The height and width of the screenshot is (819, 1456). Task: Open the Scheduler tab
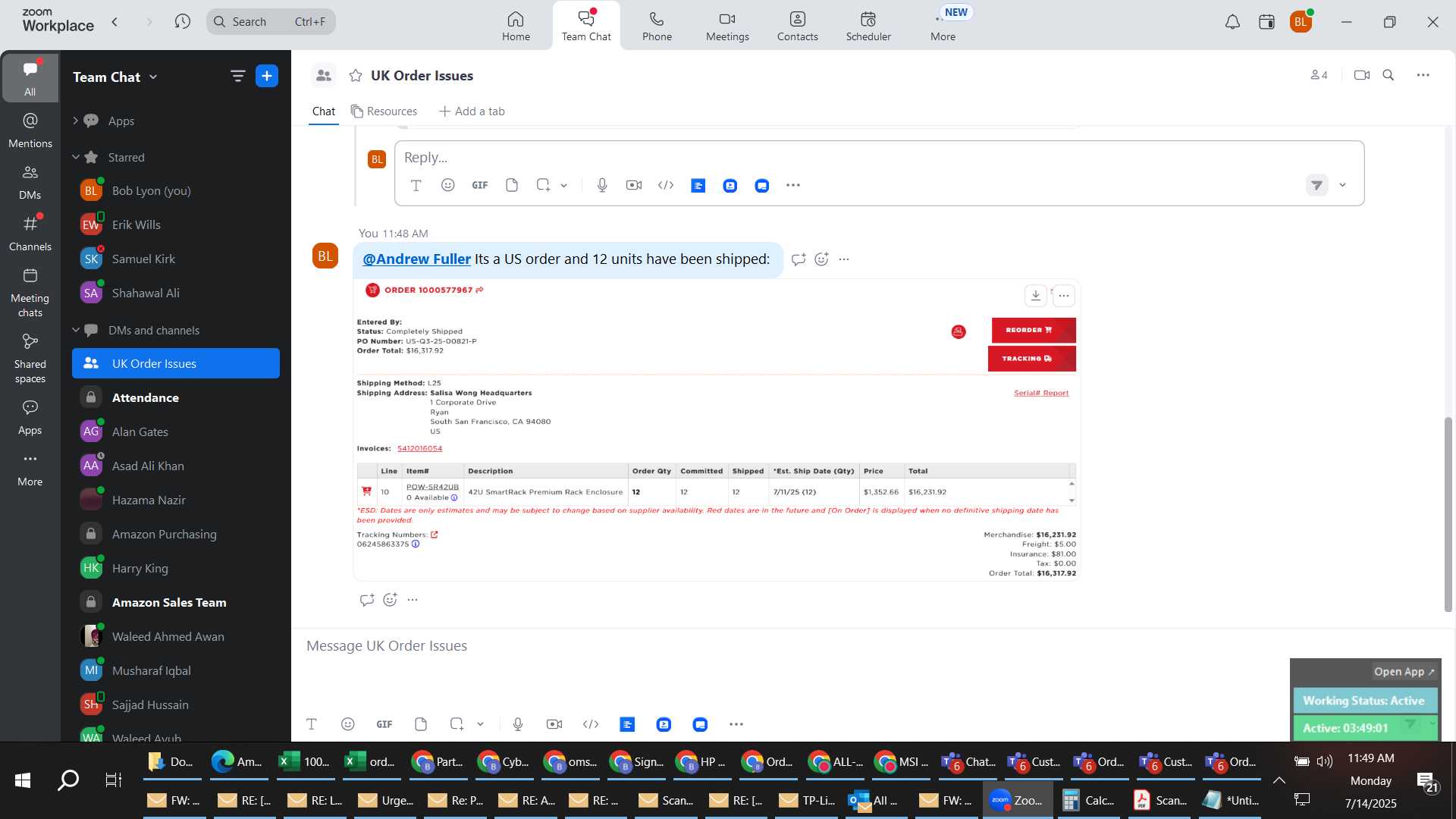868,26
